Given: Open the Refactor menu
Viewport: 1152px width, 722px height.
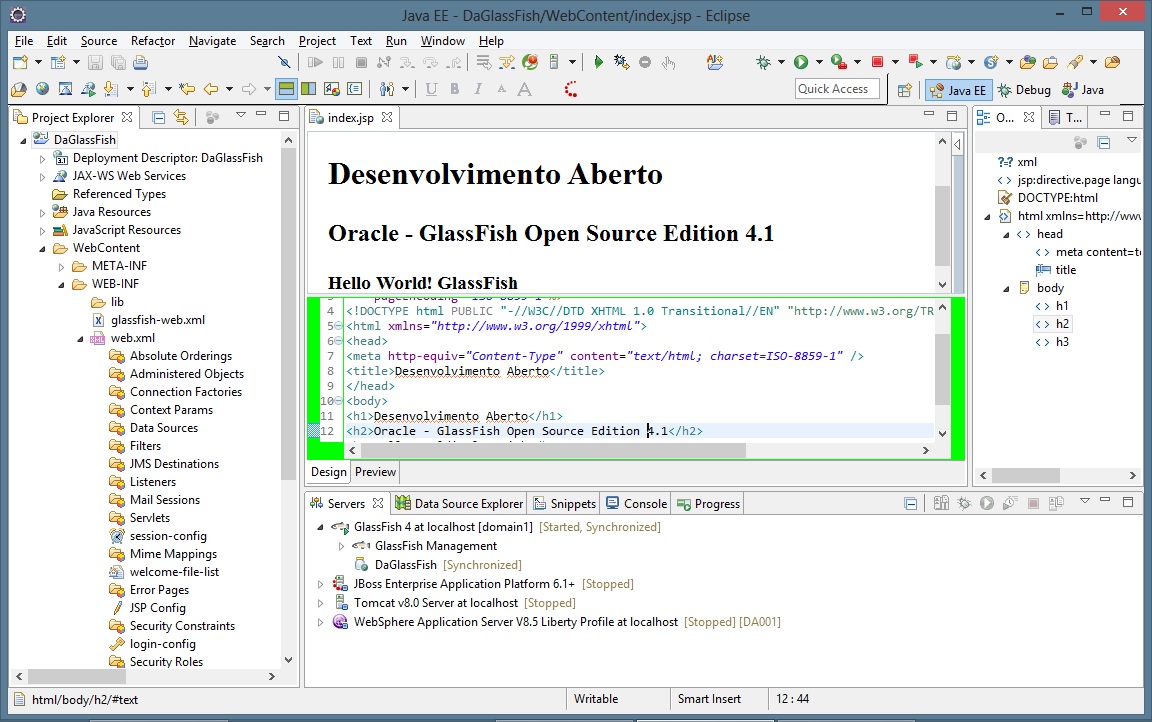Looking at the screenshot, I should click(x=152, y=41).
